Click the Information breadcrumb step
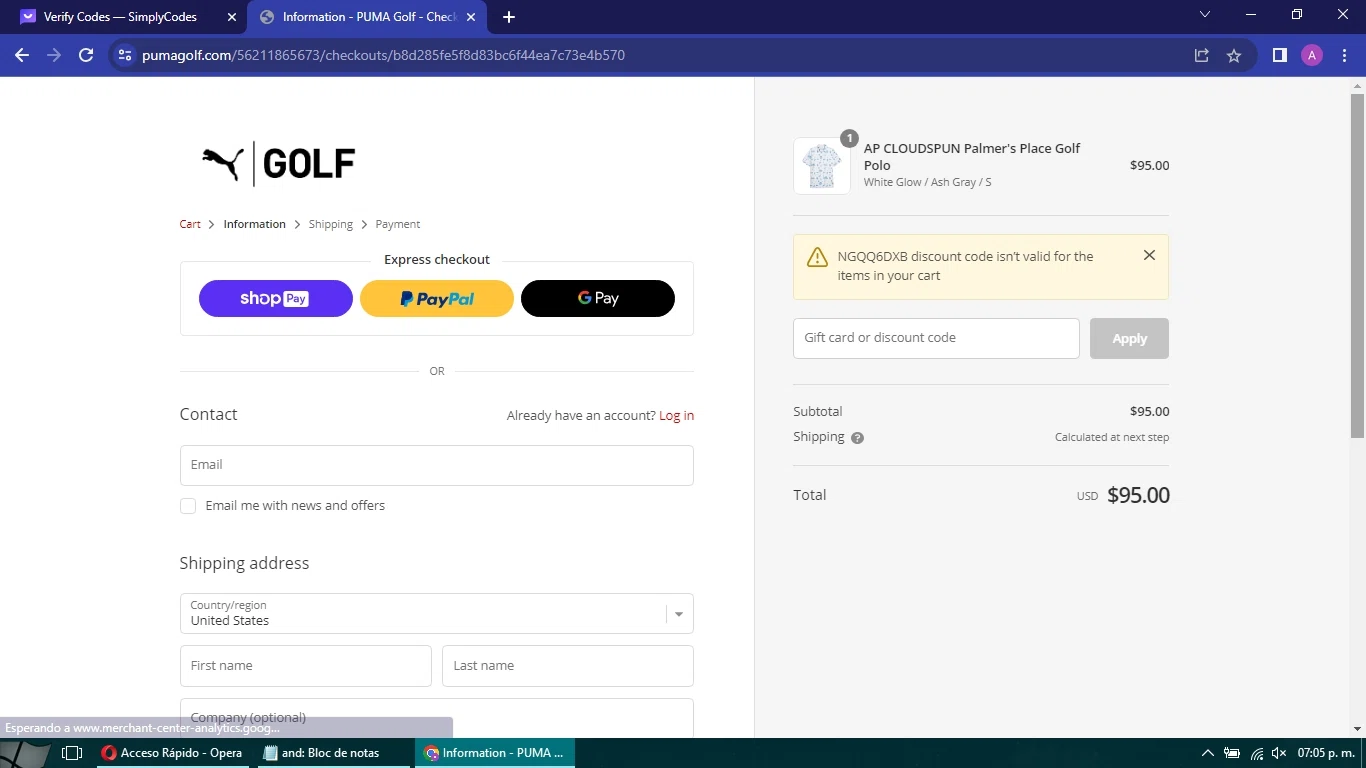 [254, 224]
